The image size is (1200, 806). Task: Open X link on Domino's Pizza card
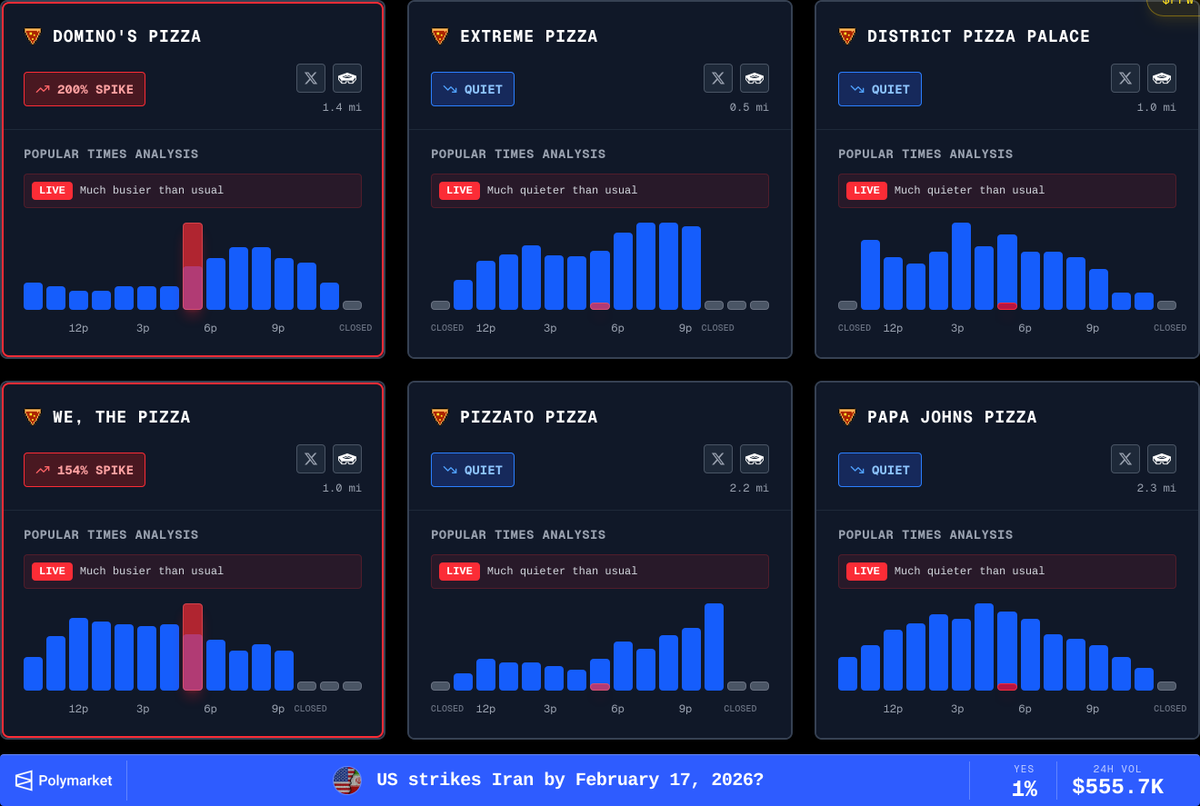point(311,78)
